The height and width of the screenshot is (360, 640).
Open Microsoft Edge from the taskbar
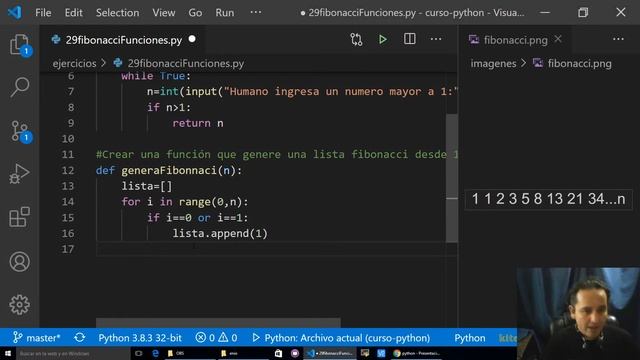pos(155,353)
